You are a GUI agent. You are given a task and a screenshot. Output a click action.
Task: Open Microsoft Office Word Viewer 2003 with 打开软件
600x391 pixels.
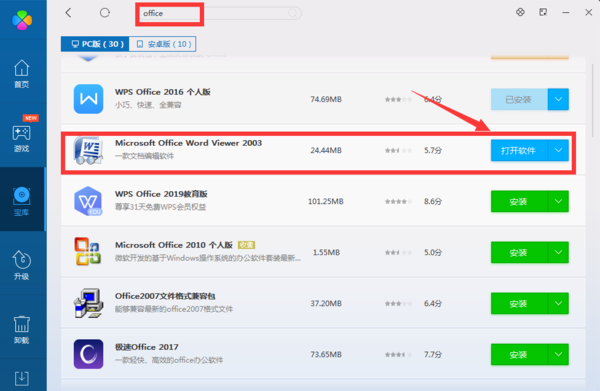519,150
